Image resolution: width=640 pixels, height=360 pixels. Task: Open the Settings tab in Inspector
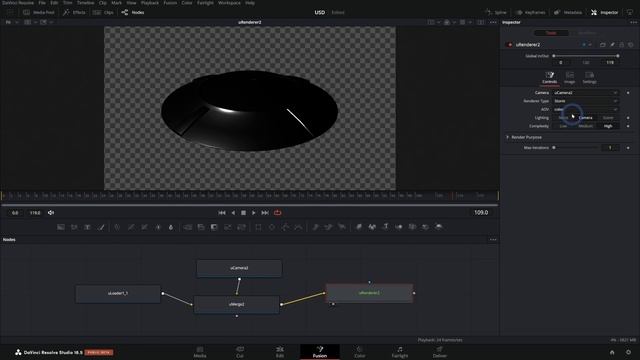(x=589, y=77)
